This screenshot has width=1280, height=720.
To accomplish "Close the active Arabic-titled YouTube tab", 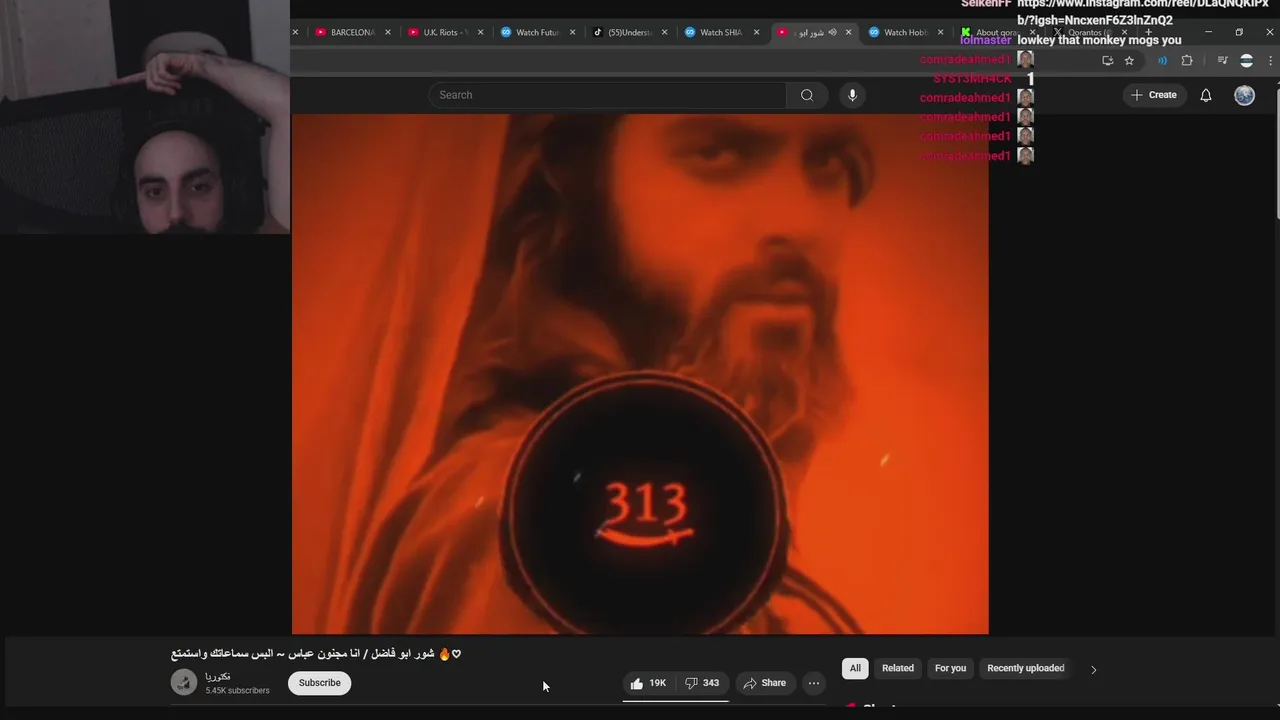I will click(848, 32).
